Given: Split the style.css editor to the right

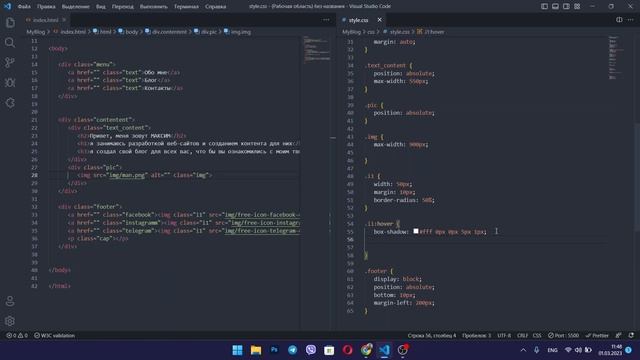Looking at the screenshot, I should pos(619,20).
